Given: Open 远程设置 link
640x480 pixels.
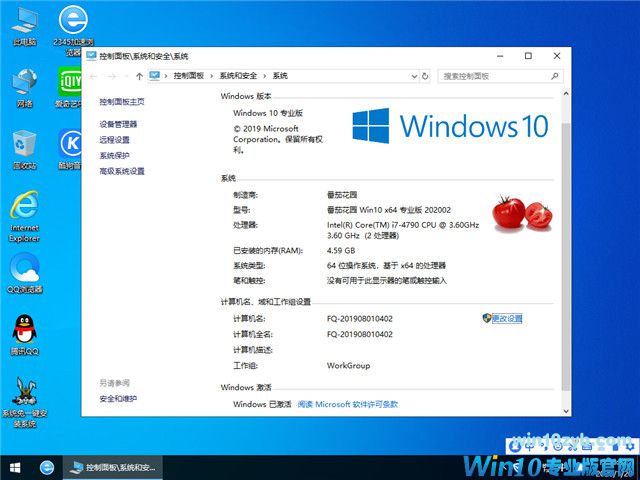Looking at the screenshot, I should (x=115, y=140).
